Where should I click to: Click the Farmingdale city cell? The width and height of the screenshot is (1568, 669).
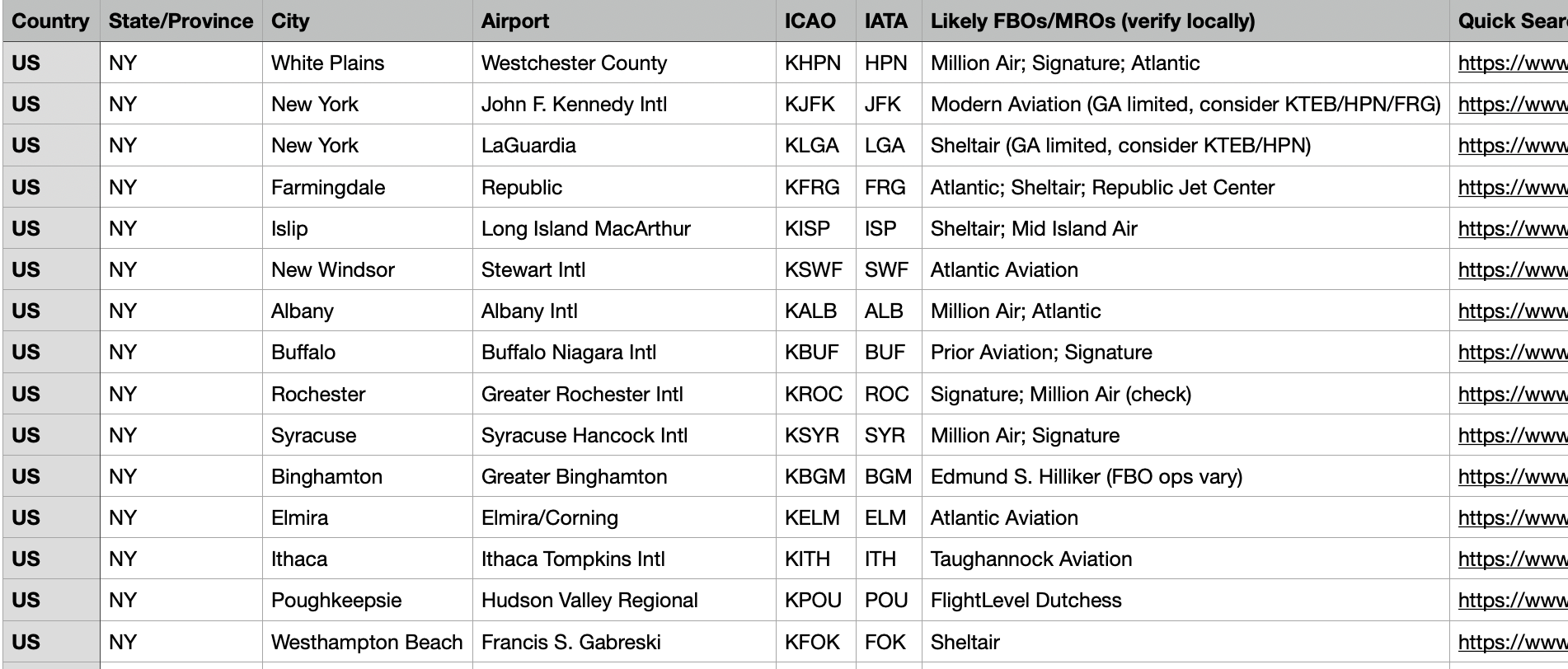pyautogui.click(x=367, y=188)
